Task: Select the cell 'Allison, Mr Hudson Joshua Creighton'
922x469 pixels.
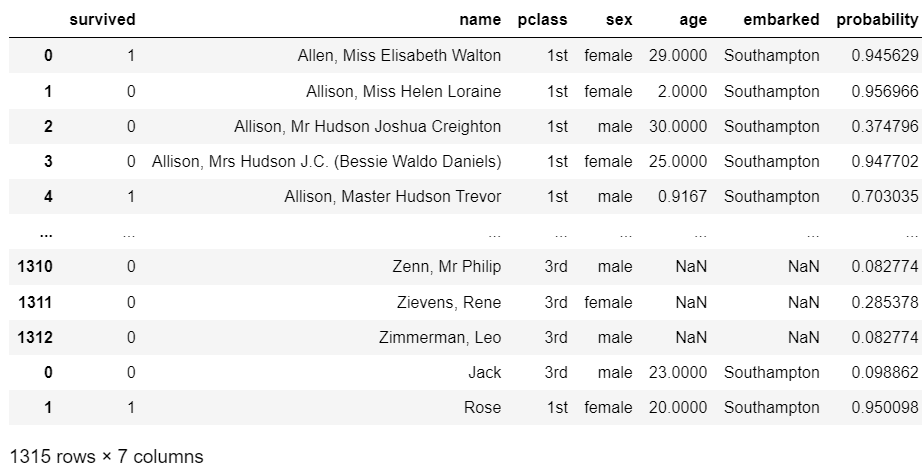Action: [x=368, y=126]
